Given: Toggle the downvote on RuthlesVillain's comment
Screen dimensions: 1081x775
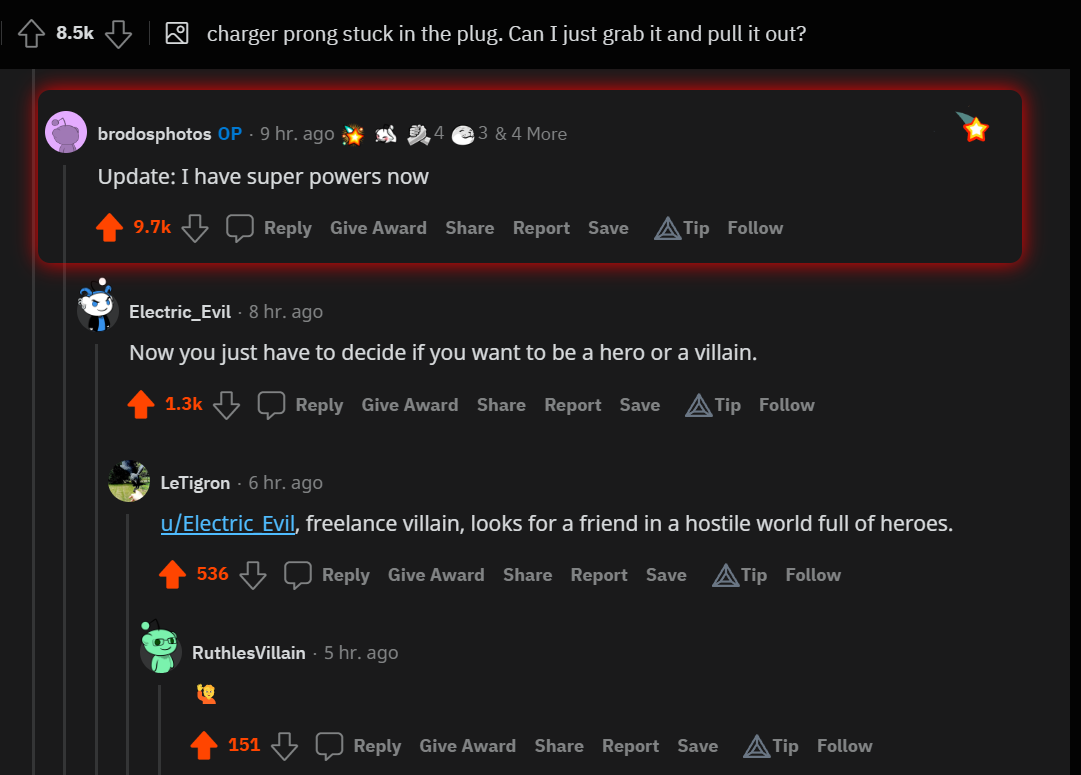Looking at the screenshot, I should coord(285,745).
